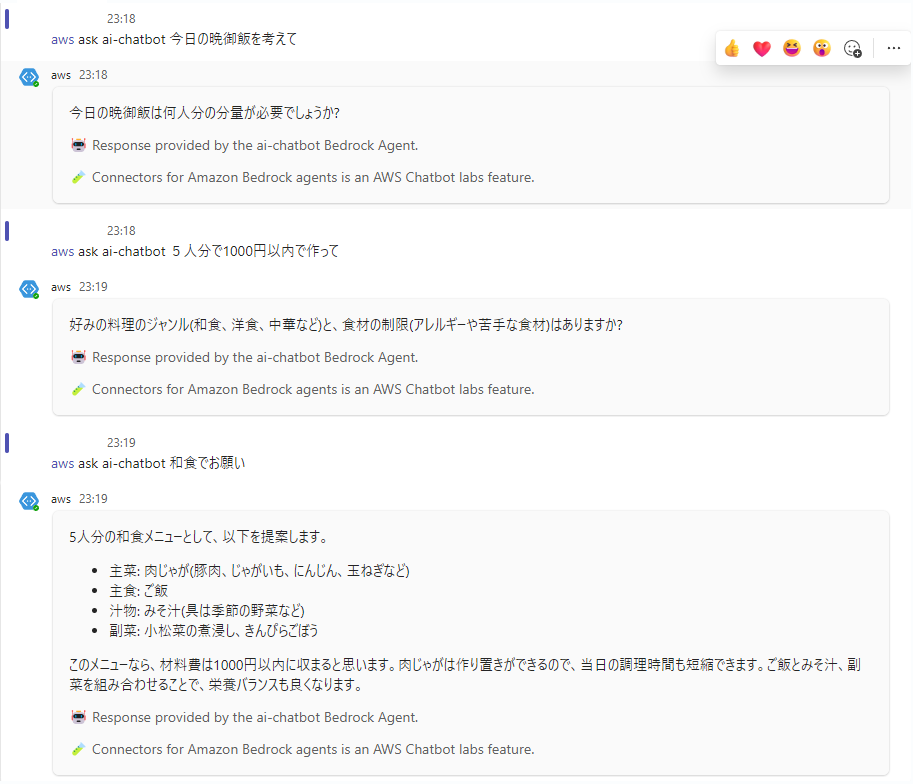Click the 23:18 timestamp above 1000円以内 message

[121, 231]
